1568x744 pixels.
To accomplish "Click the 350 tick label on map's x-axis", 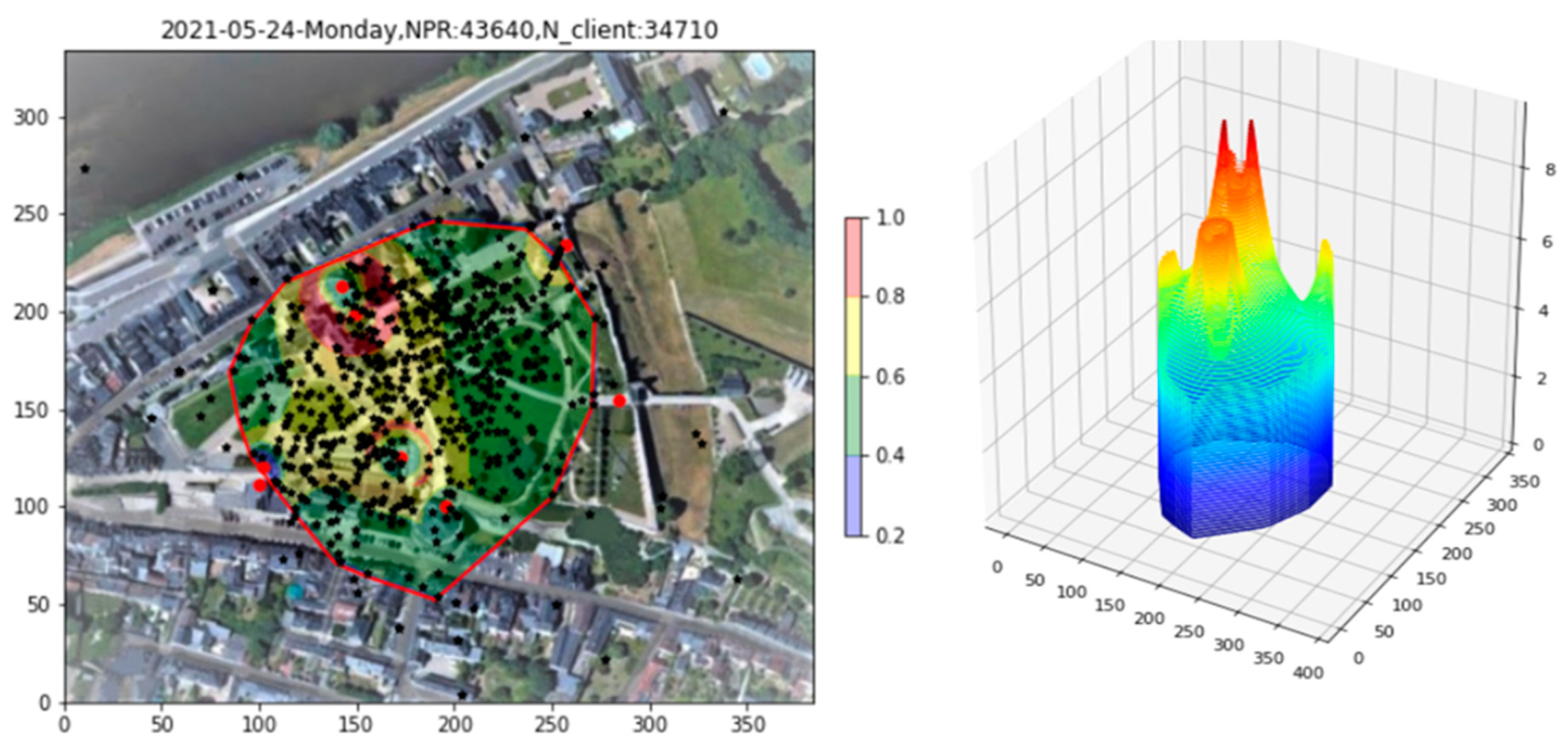I will 747,724.
